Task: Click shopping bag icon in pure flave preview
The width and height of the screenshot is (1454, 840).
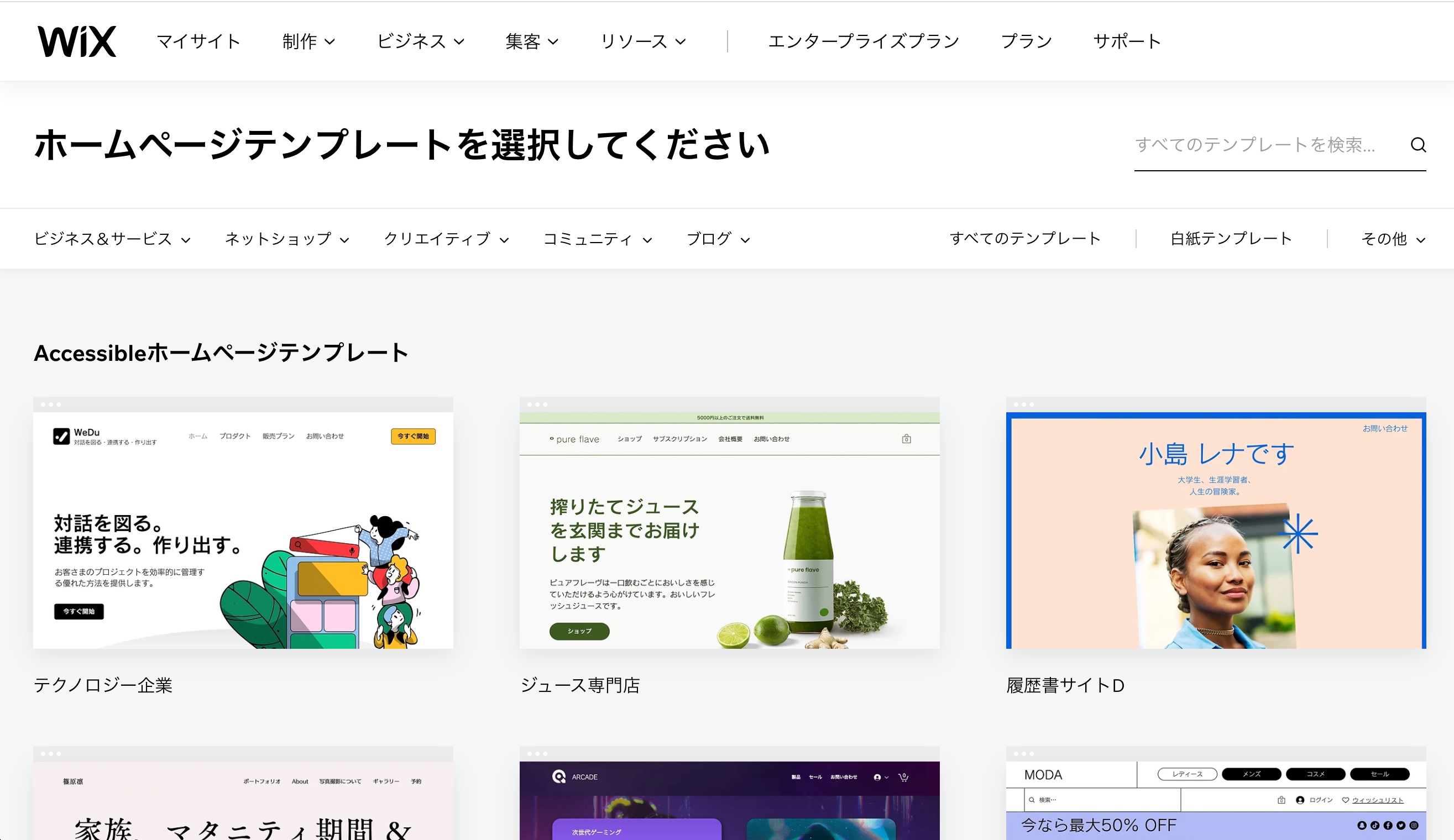Action: pyautogui.click(x=907, y=439)
